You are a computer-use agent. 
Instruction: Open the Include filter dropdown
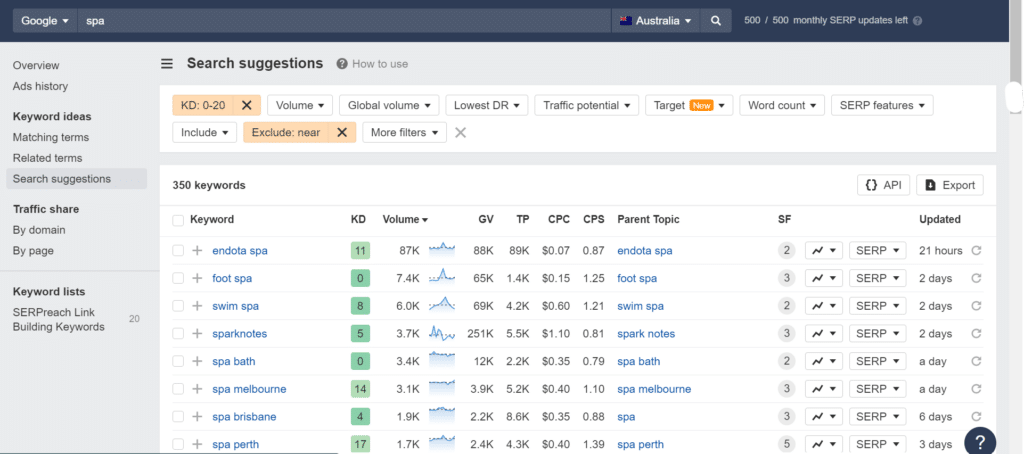204,133
